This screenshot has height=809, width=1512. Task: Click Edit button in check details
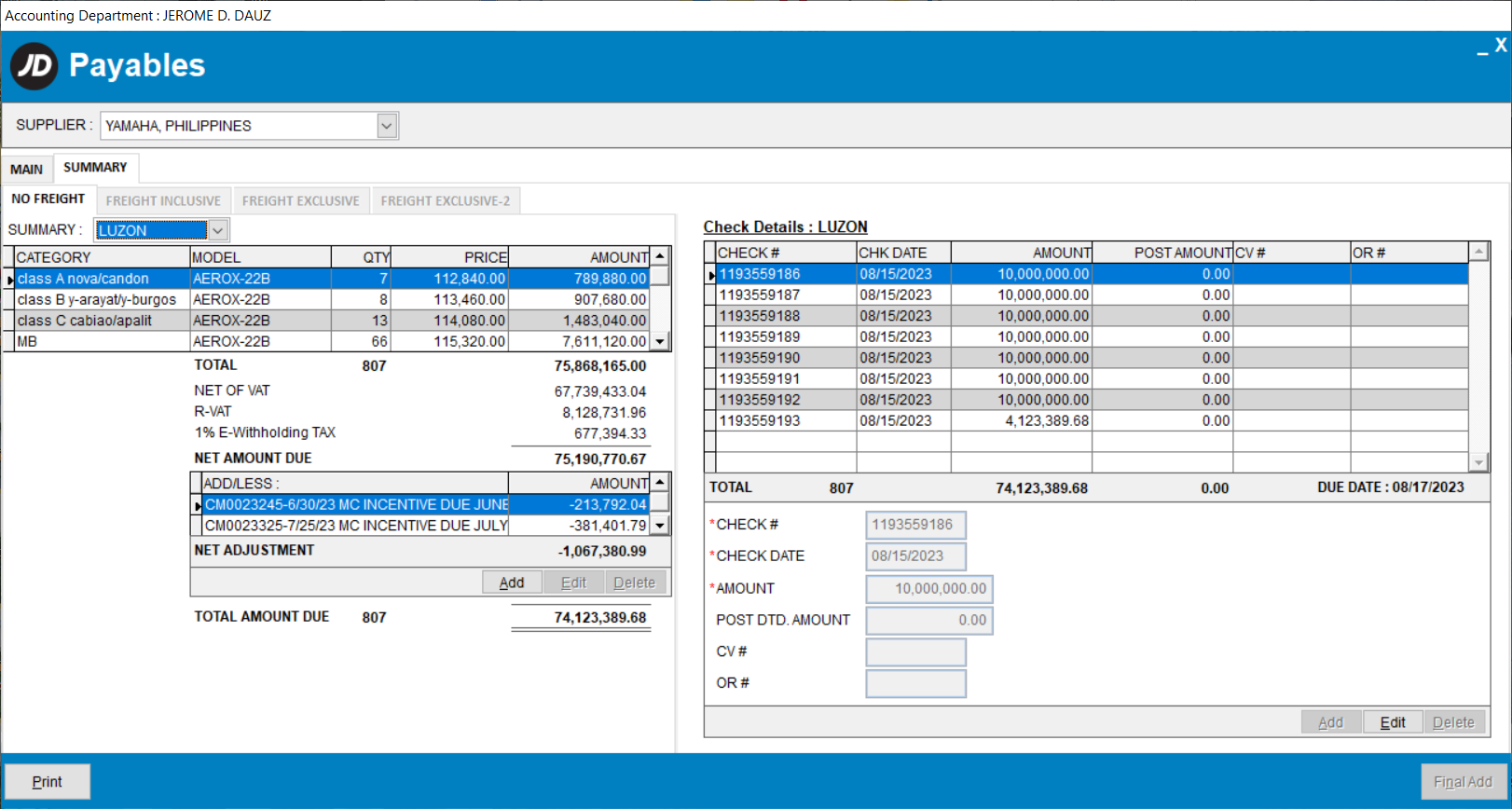tap(1393, 722)
